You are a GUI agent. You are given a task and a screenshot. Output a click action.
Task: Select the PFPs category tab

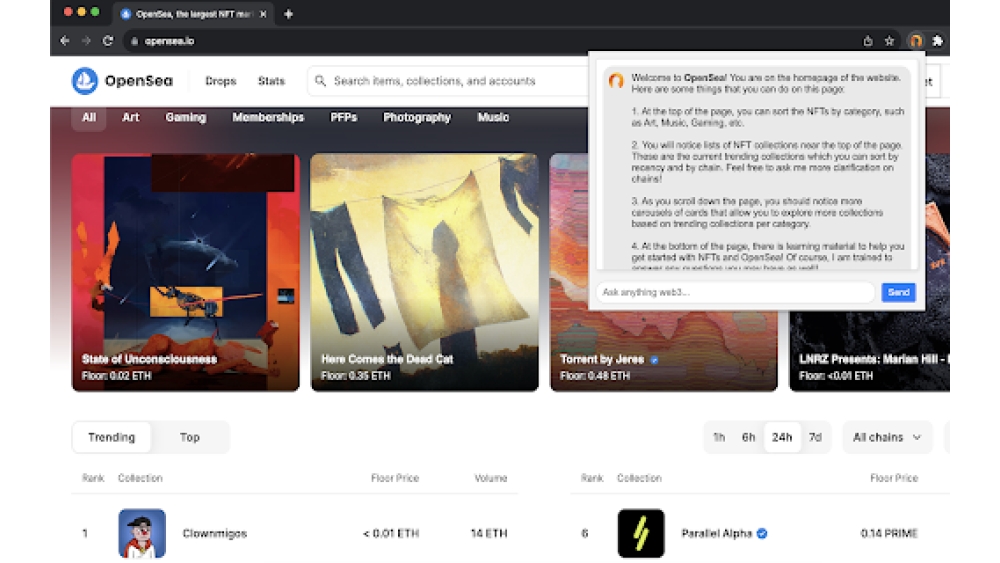(343, 117)
